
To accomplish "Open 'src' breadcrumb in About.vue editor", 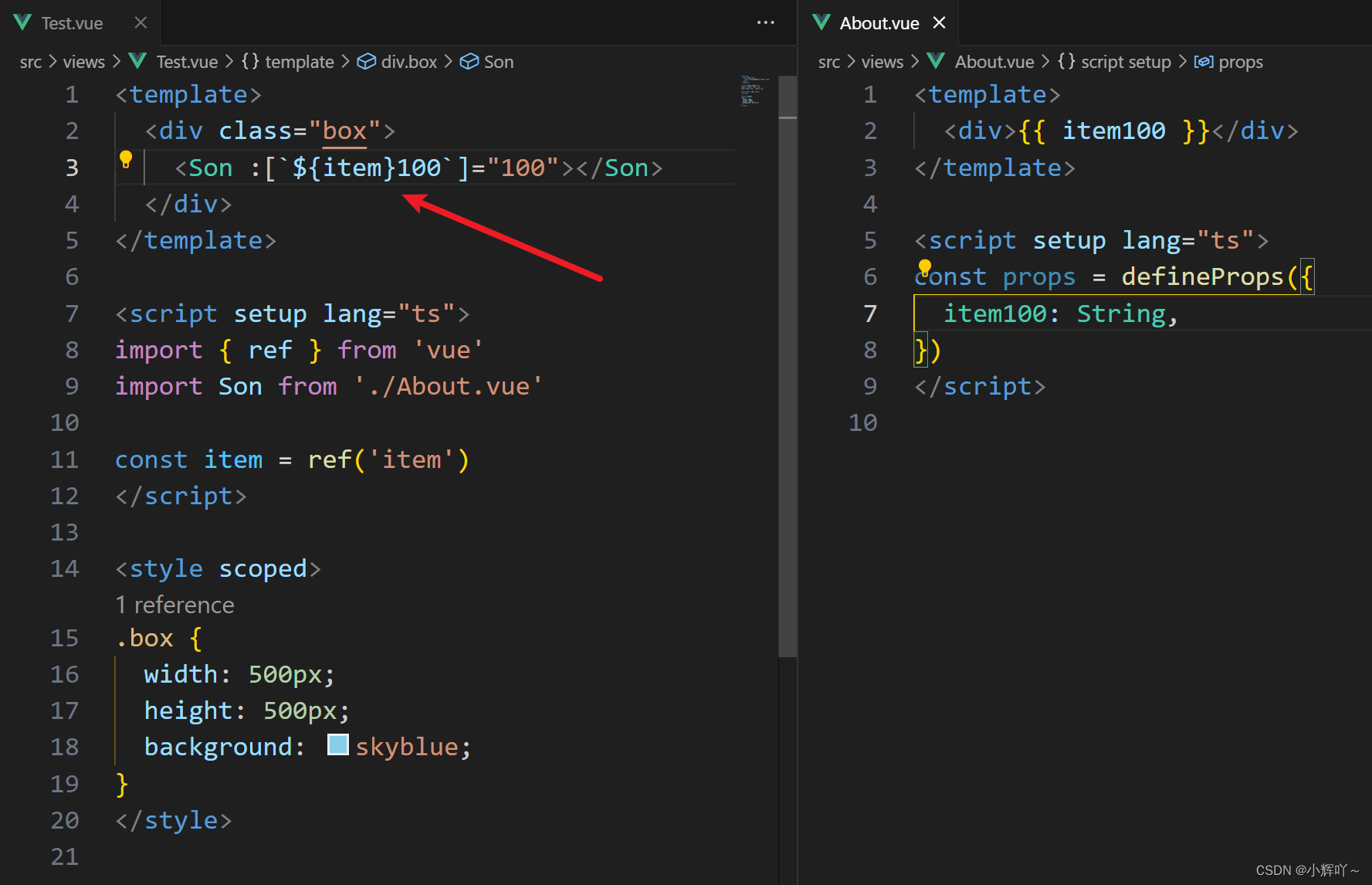I will 829,62.
